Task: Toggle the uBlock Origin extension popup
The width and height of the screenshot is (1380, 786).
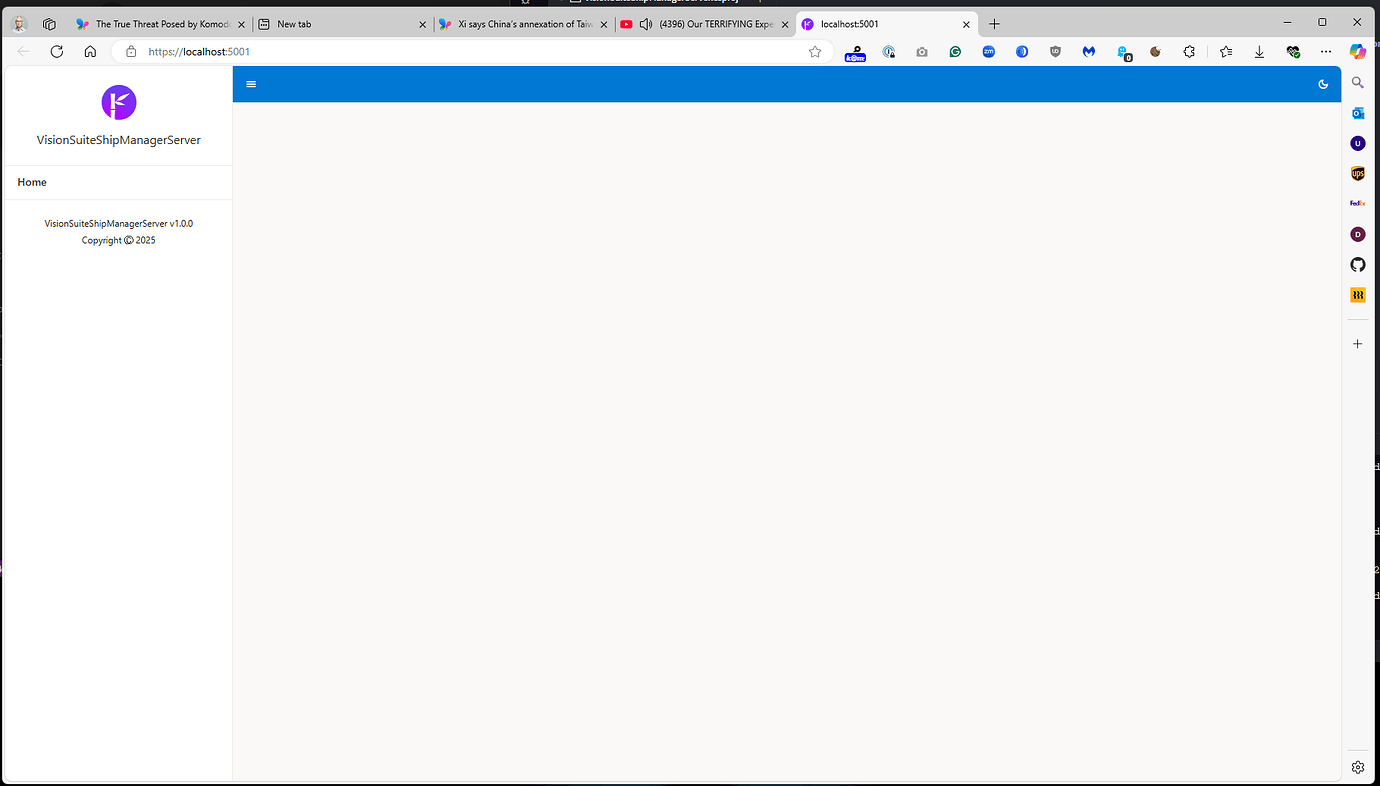Action: 1055,51
